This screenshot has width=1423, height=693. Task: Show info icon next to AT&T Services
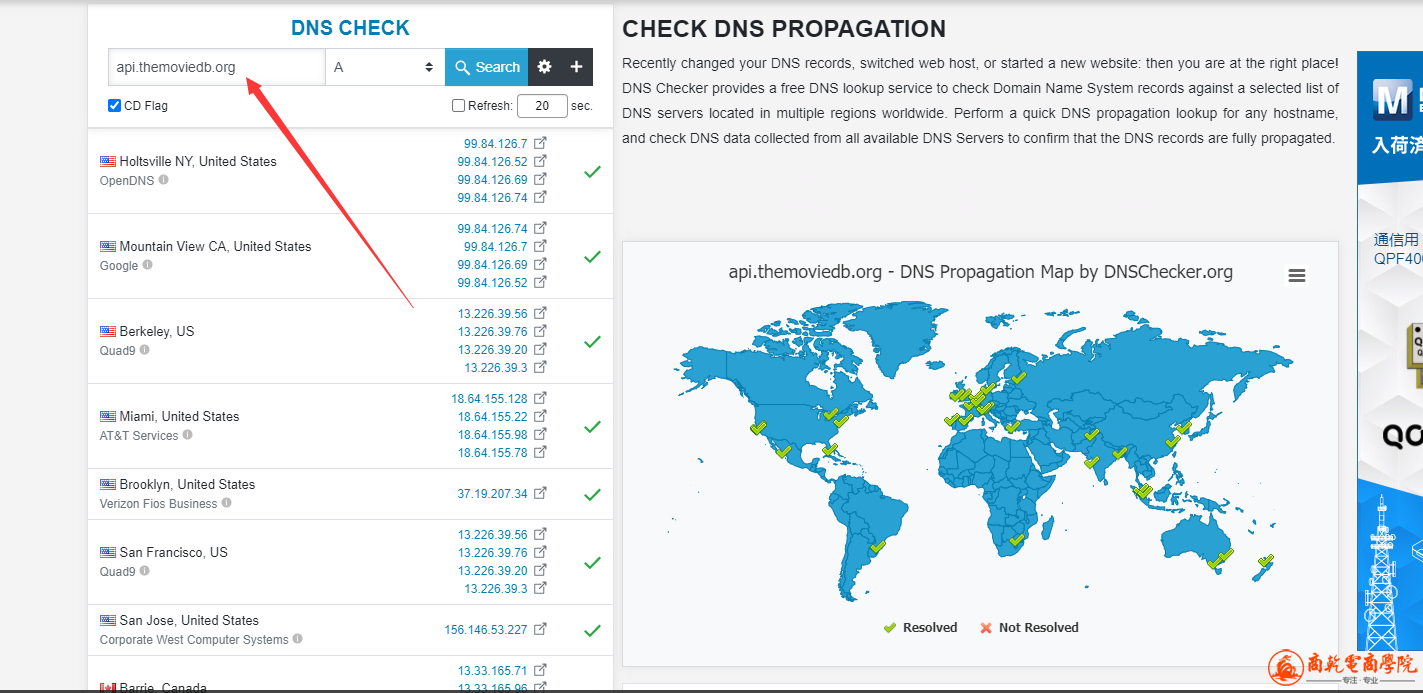pyautogui.click(x=187, y=435)
